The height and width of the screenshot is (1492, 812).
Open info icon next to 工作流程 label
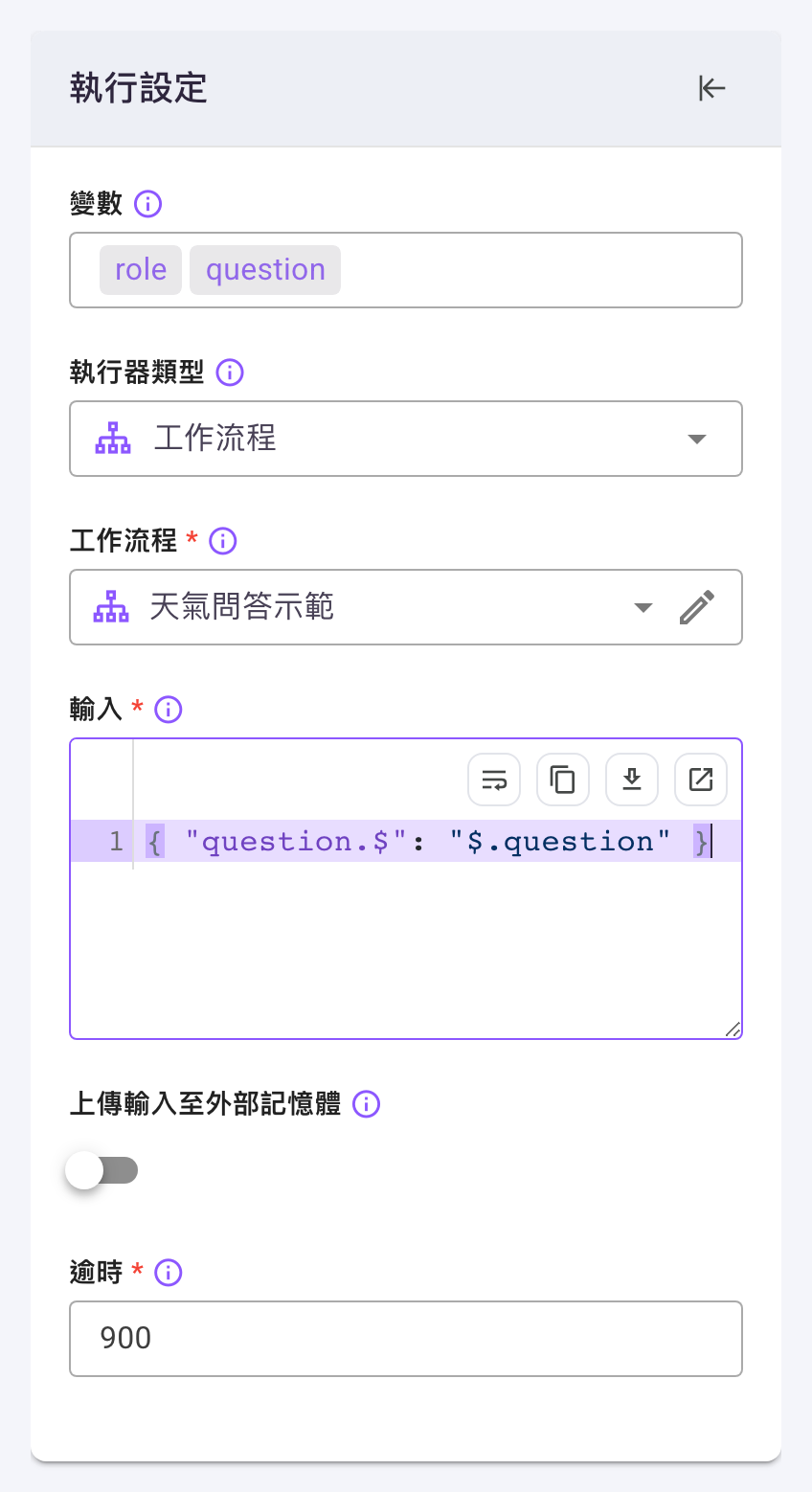coord(222,541)
